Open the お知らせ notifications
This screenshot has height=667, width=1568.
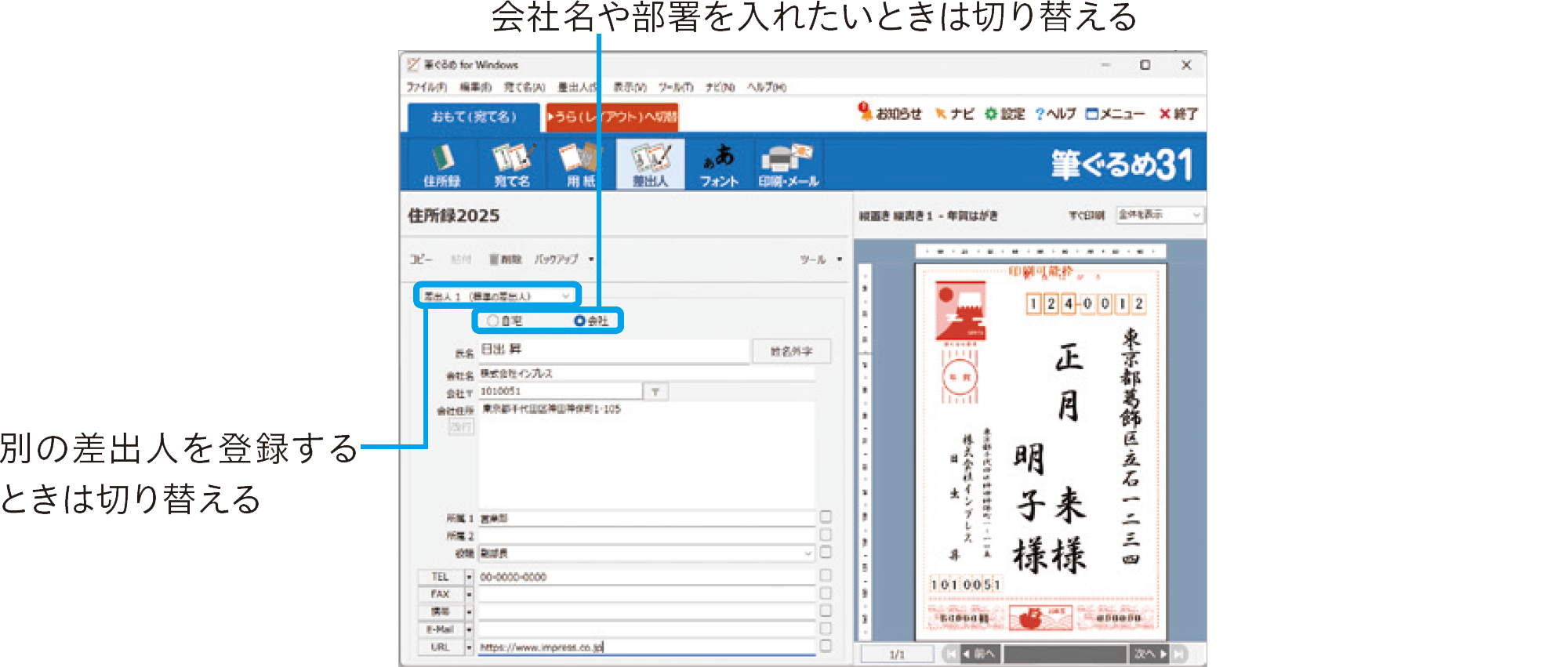[x=890, y=113]
